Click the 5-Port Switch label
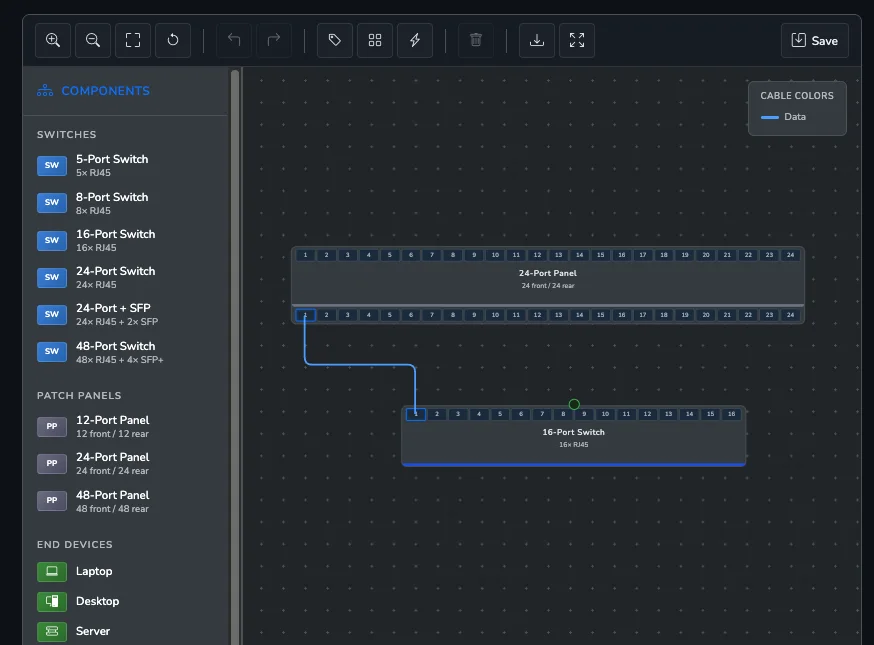 (x=112, y=159)
